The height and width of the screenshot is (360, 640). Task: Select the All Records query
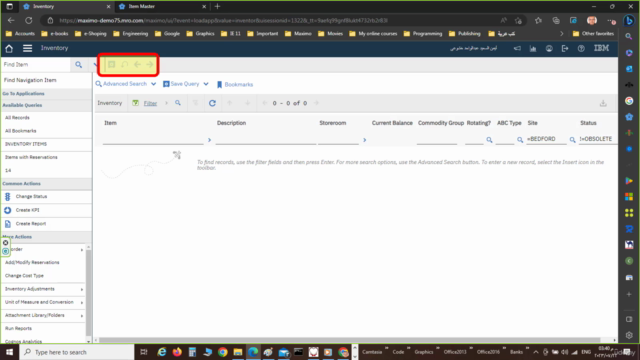pos(17,118)
